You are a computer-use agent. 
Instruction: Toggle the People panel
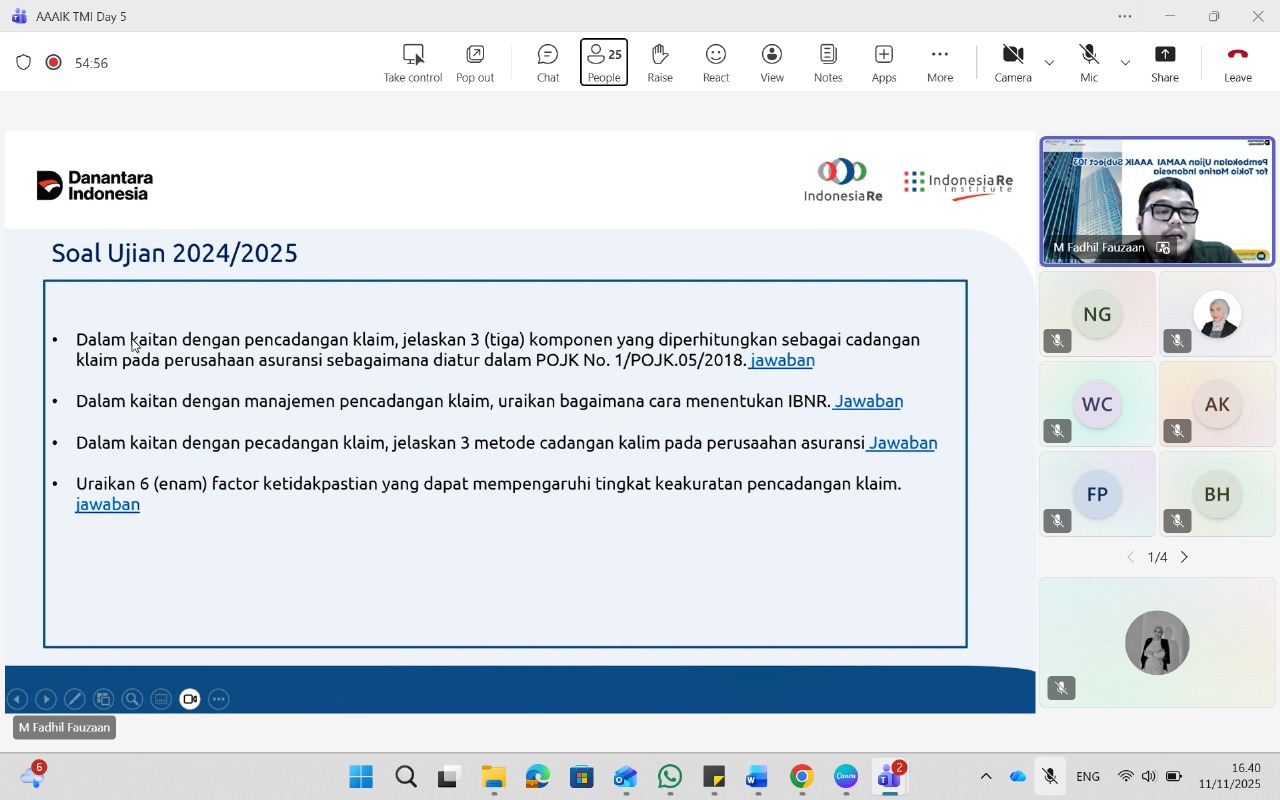coord(603,62)
